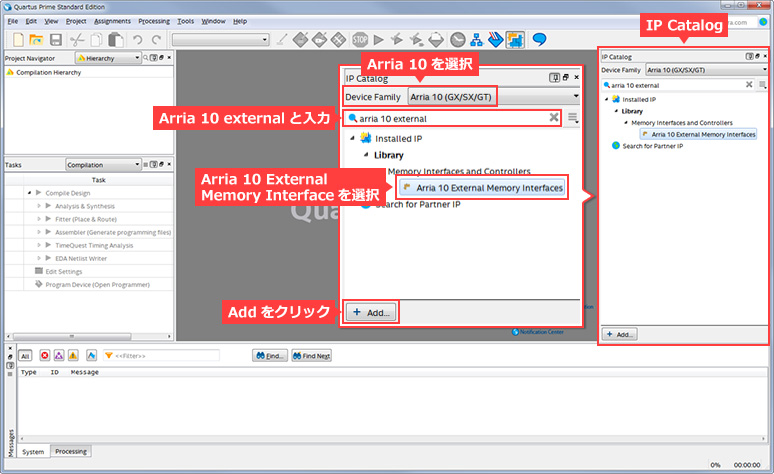This screenshot has height=474, width=774.
Task: Show critical warning messages filter icon
Action: (x=59, y=356)
